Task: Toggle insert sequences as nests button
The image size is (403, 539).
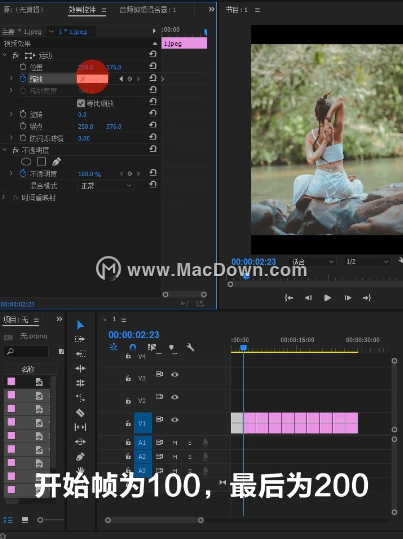Action: pos(113,347)
